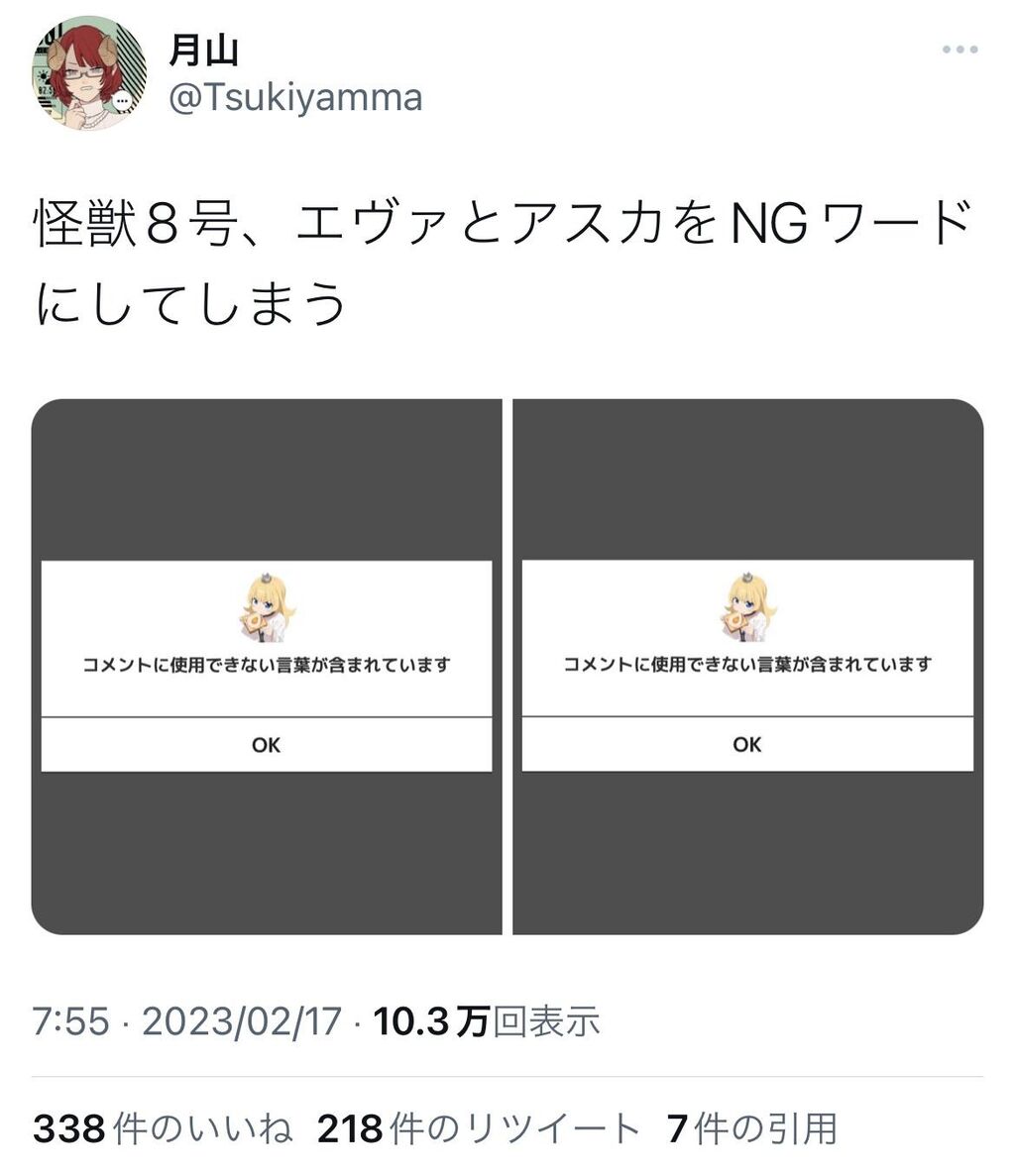Open the 218件のリツイート retweets list
The image size is (1015, 1176).
pos(479,1128)
